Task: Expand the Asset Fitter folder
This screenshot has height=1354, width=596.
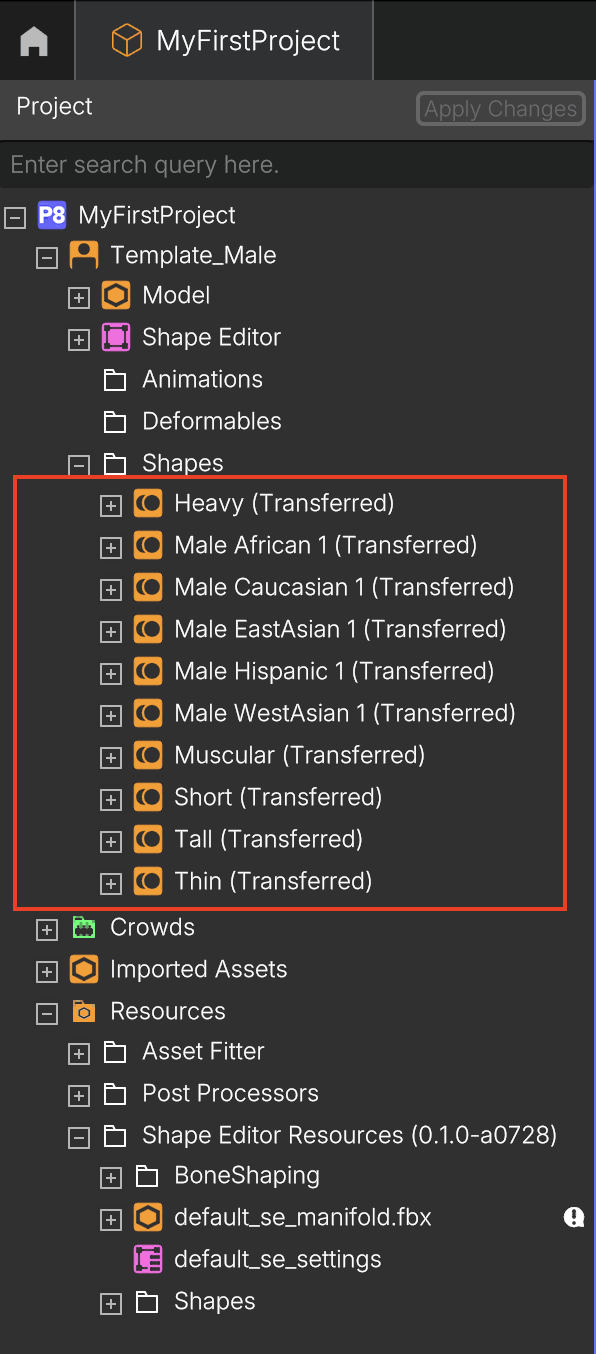Action: point(78,1053)
